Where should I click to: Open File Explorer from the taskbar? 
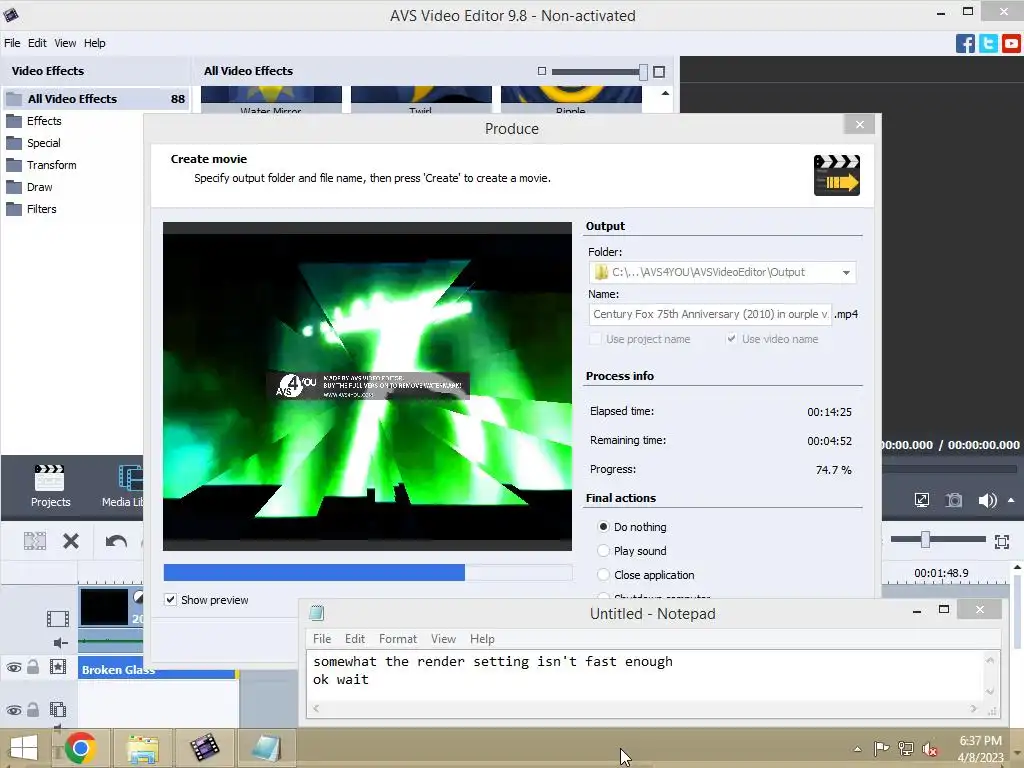(142, 748)
